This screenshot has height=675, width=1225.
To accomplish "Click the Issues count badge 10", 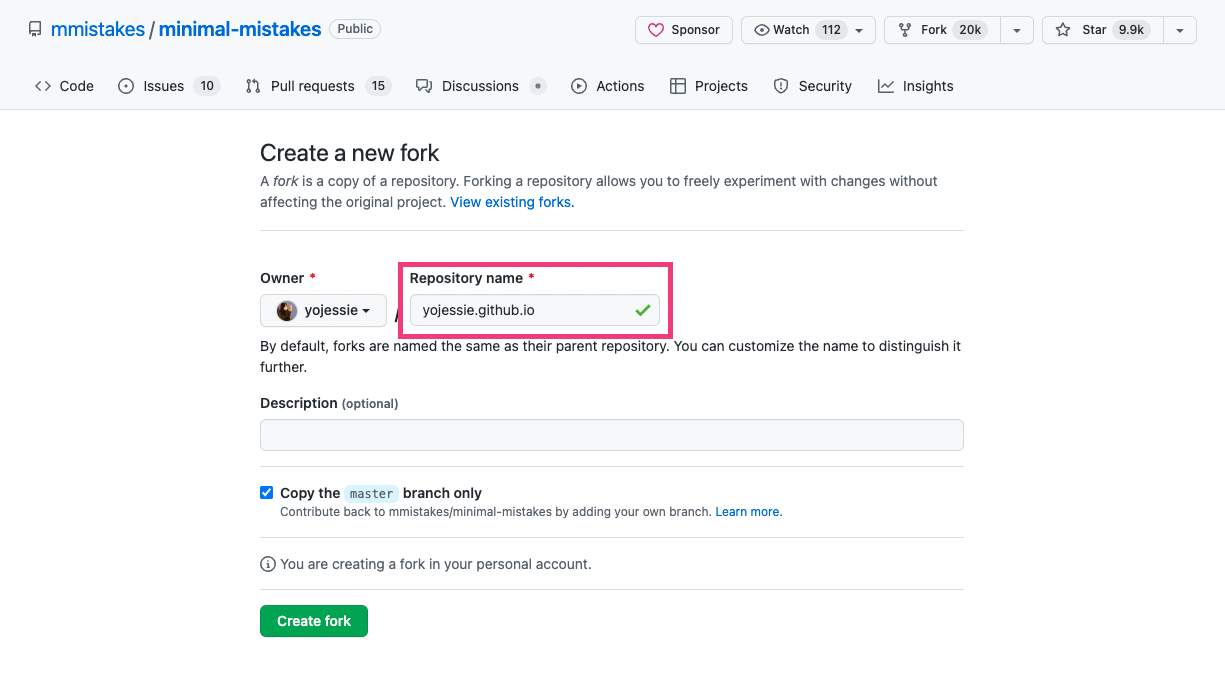I will pyautogui.click(x=206, y=86).
